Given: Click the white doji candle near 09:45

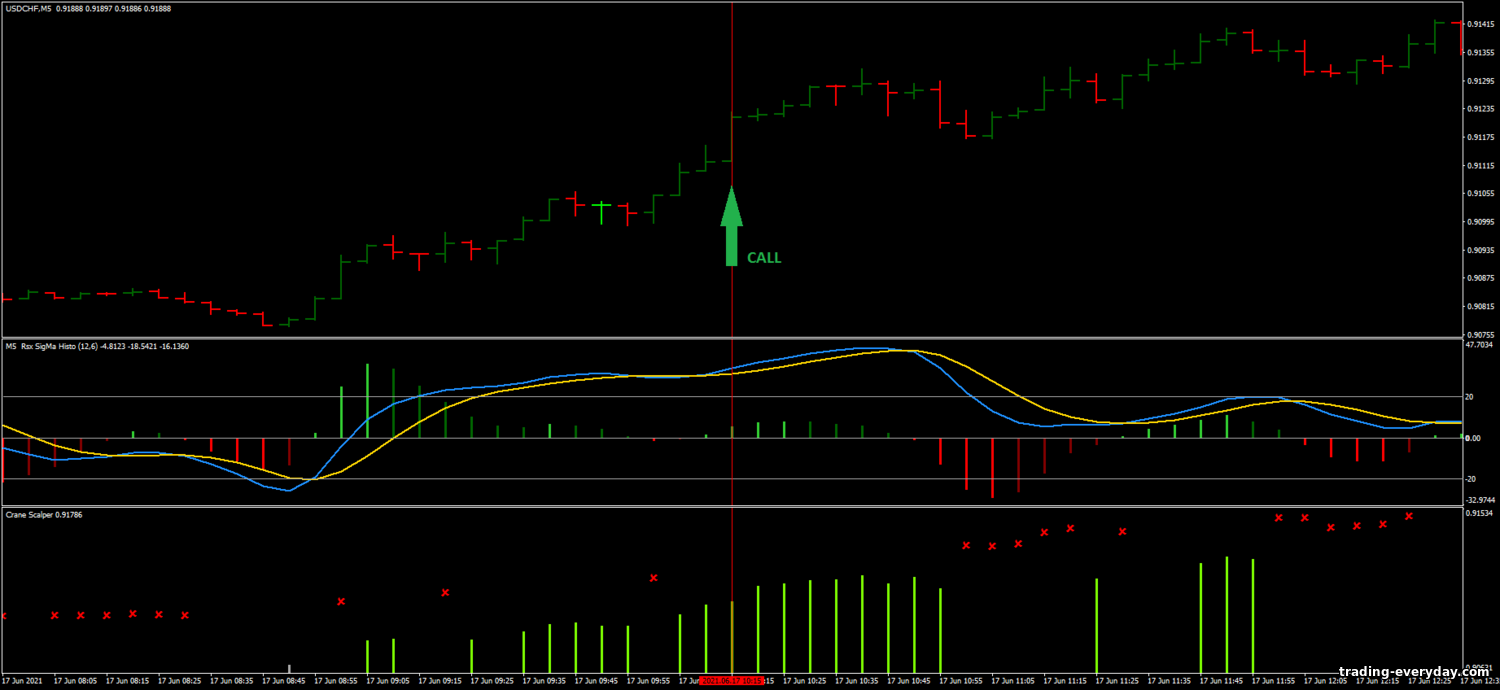Looking at the screenshot, I should pos(601,206).
